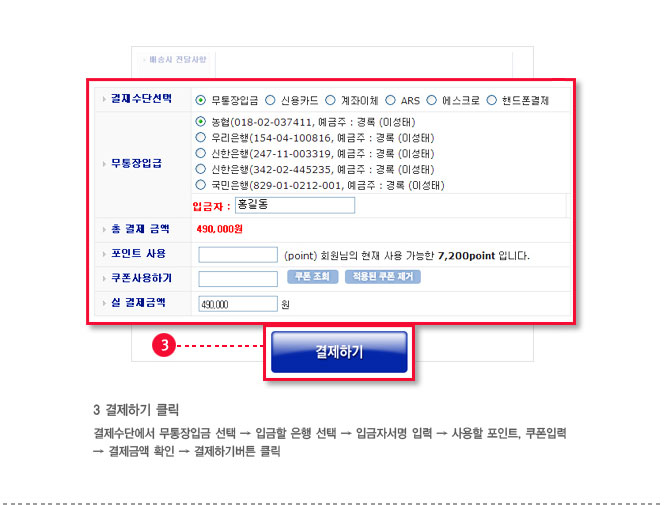Click the red 490,000원 total amount
Screen dimensions: 668x505
point(219,229)
